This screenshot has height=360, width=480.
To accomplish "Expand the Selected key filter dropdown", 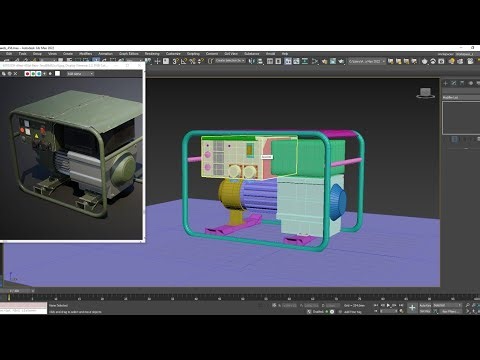I will point(447,305).
